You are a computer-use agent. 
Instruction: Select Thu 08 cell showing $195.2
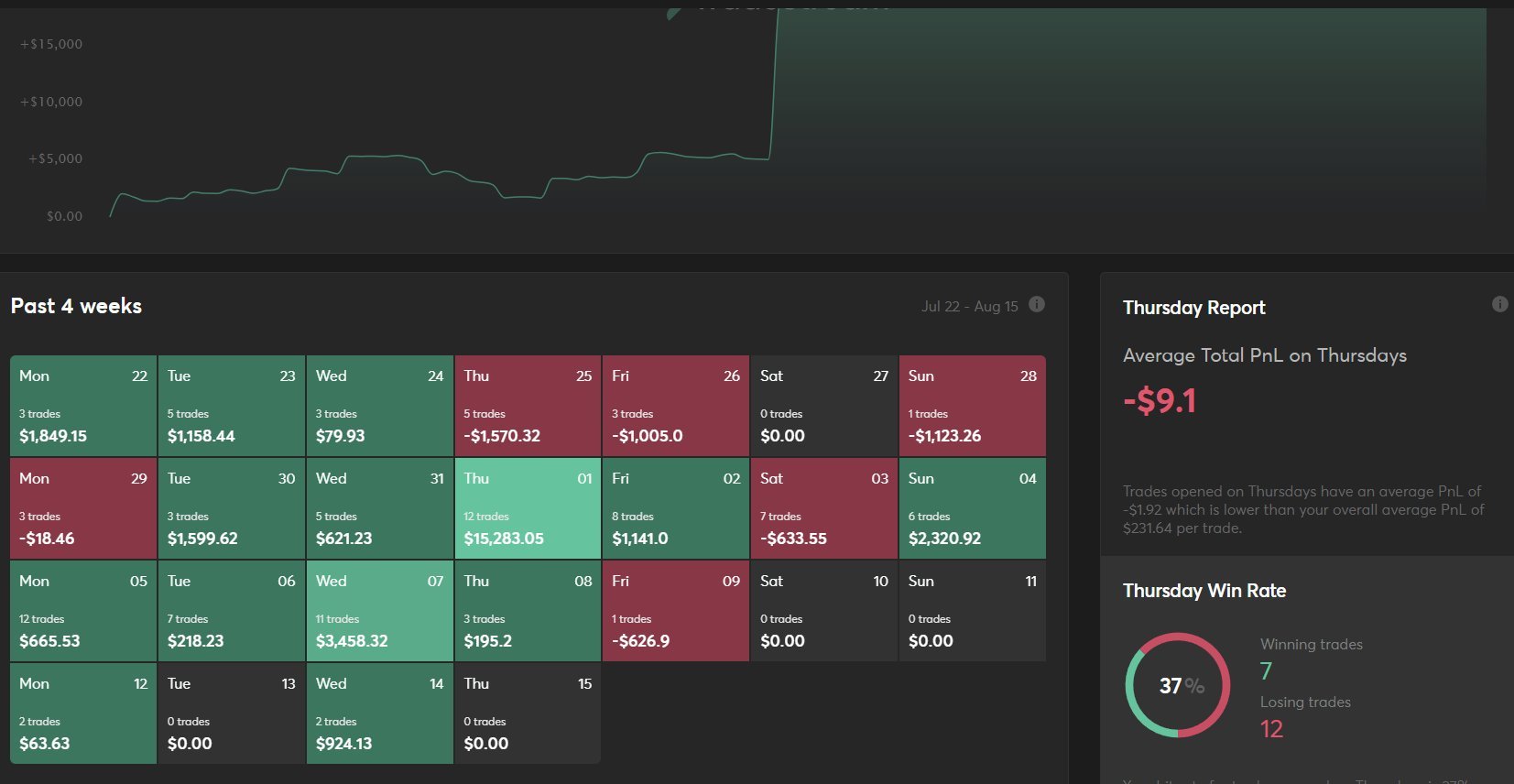pos(528,611)
